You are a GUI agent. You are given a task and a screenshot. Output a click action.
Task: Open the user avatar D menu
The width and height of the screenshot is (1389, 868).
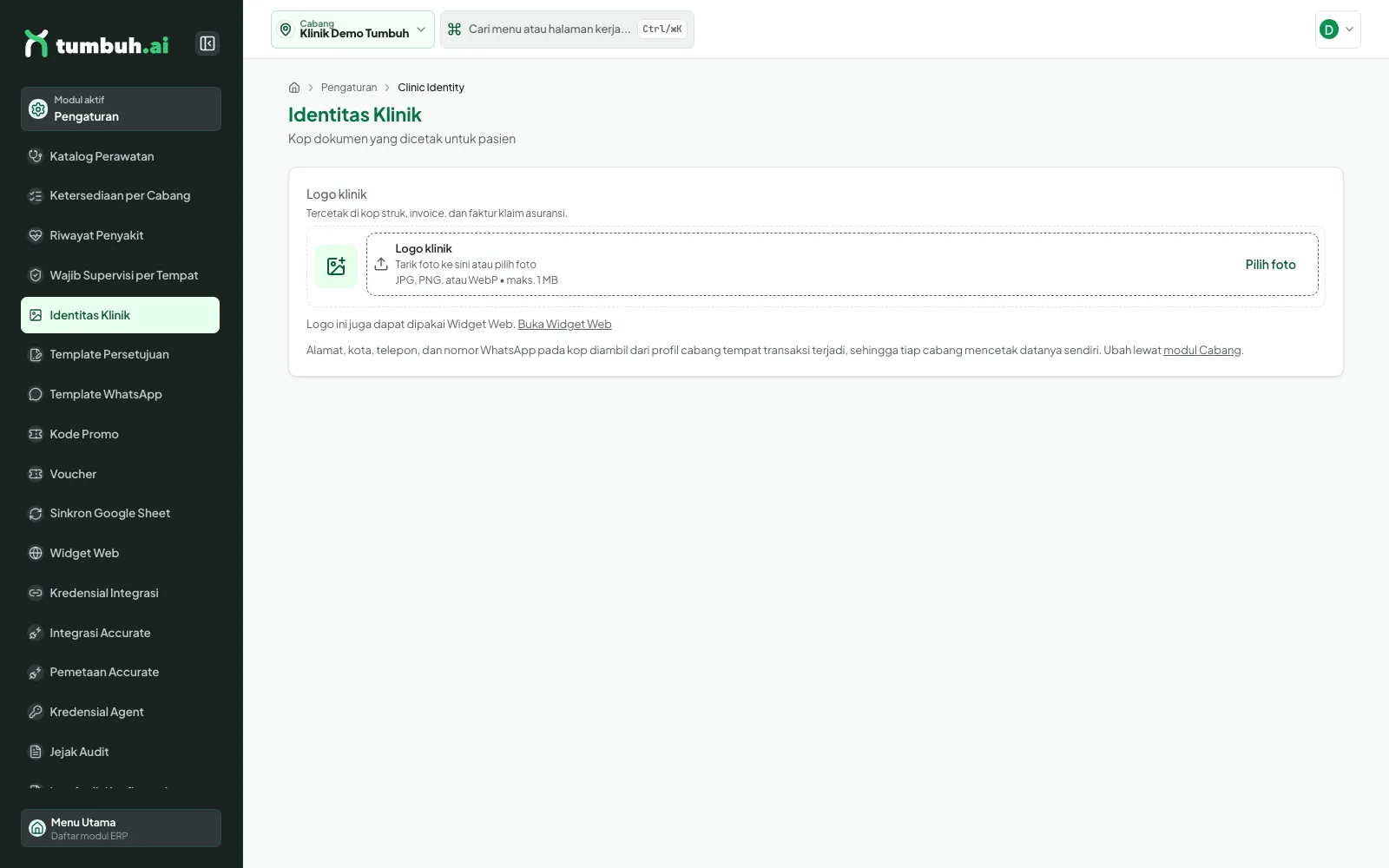pyautogui.click(x=1338, y=30)
